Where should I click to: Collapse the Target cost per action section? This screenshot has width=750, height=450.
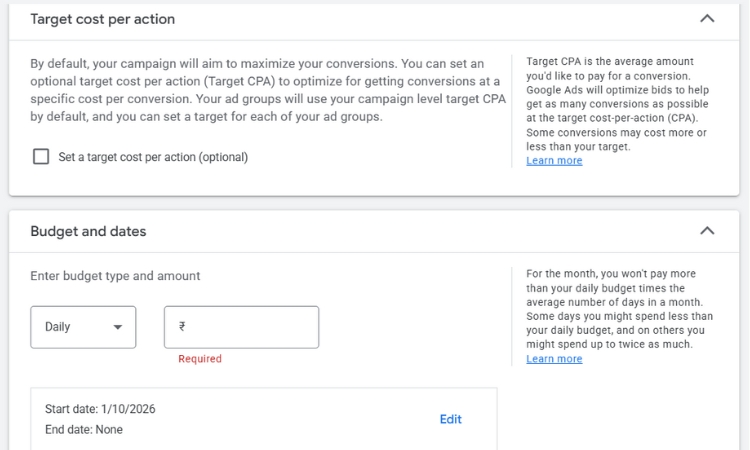(707, 19)
